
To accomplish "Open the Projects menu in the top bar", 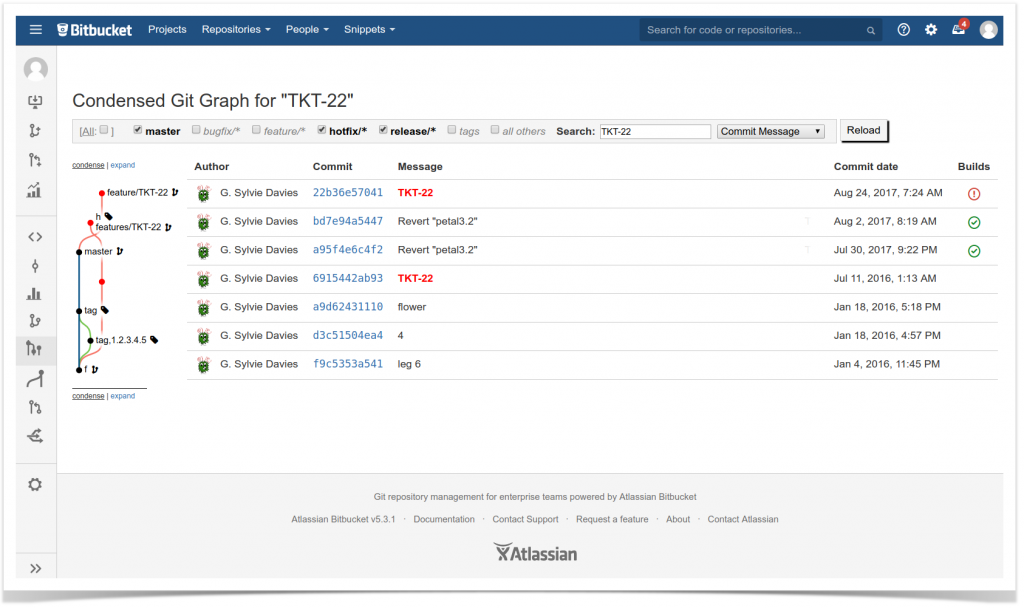I will pos(167,29).
